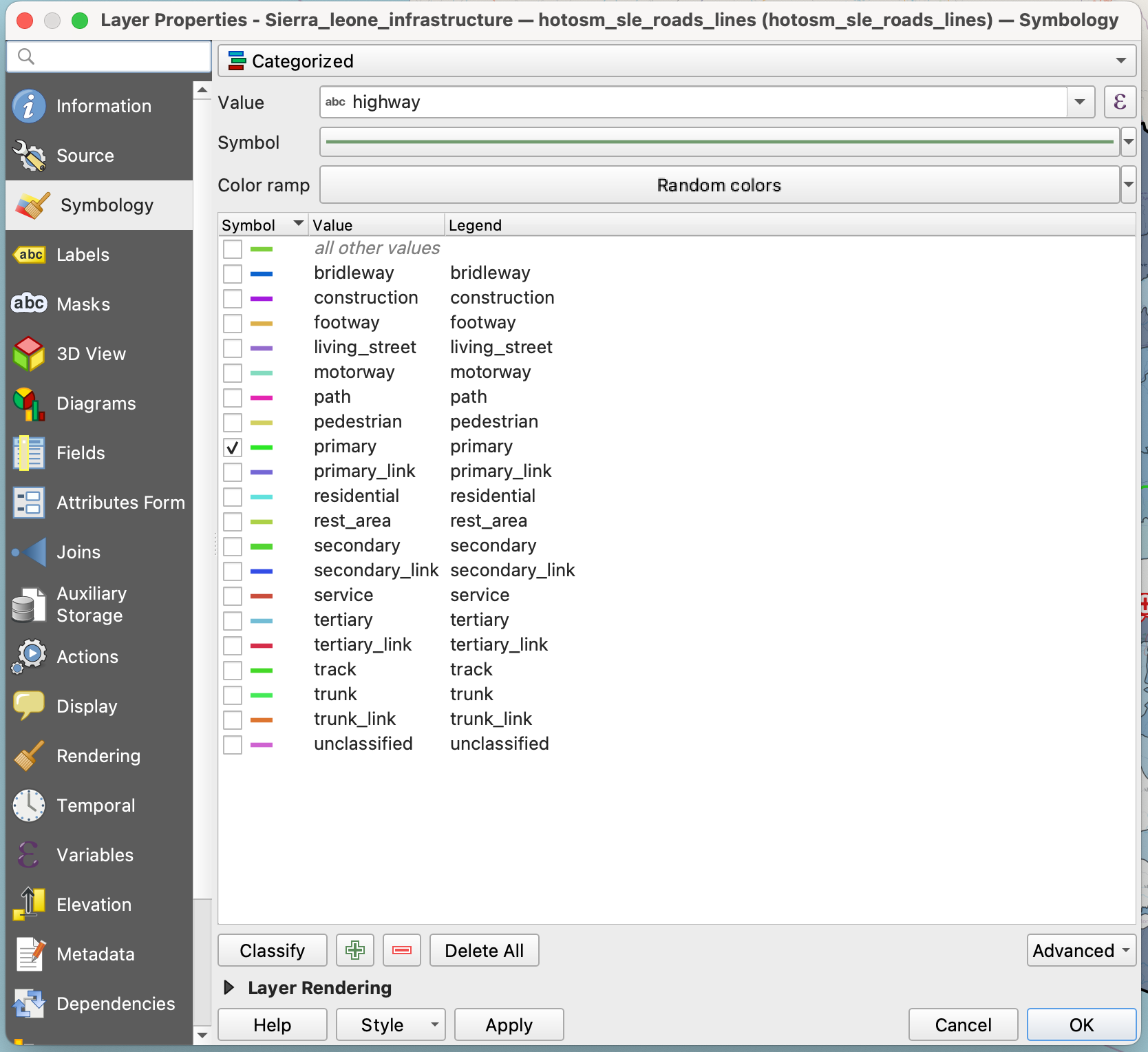Open the Diagrams panel icon
Screen dimensions: 1148x1052
coord(29,403)
